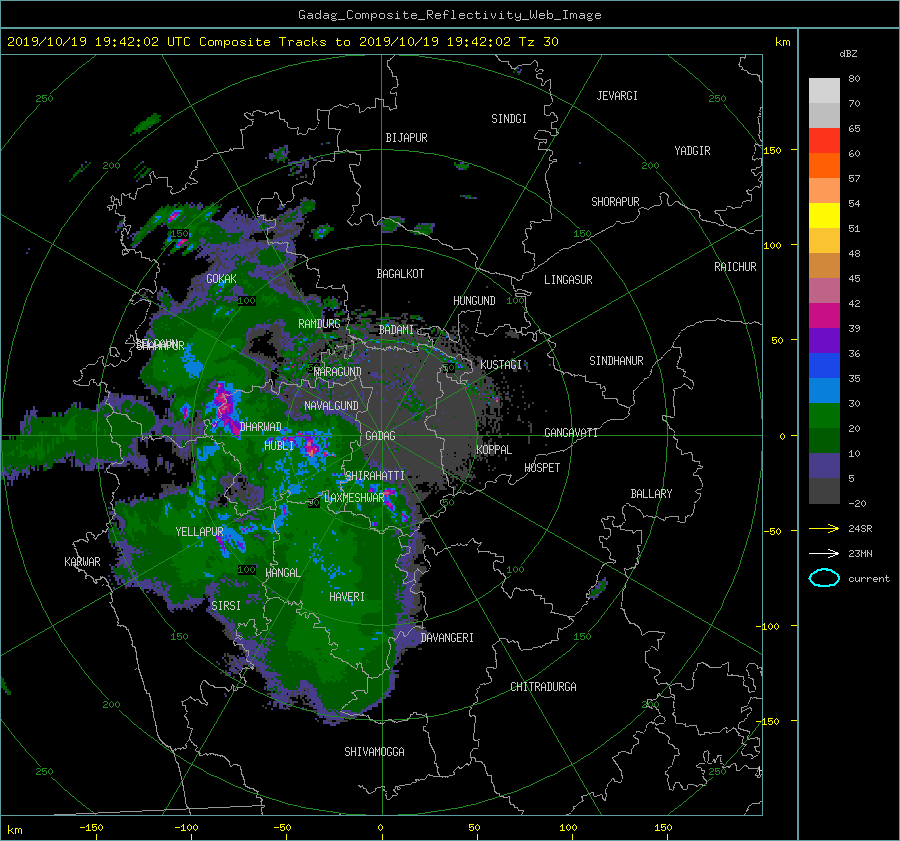Viewport: 900px width, 841px height.
Task: Select the GADAG radar center label
Action: (380, 436)
